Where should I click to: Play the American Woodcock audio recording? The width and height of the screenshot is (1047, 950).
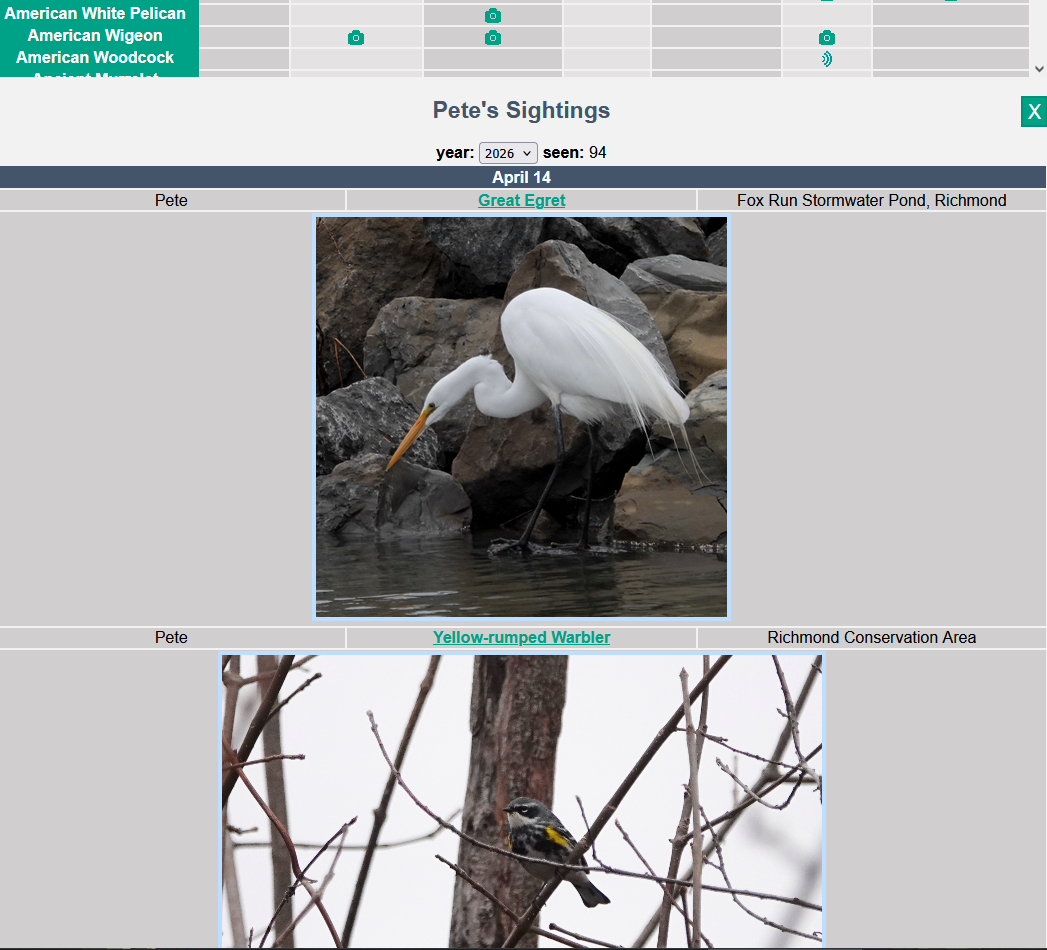click(825, 58)
